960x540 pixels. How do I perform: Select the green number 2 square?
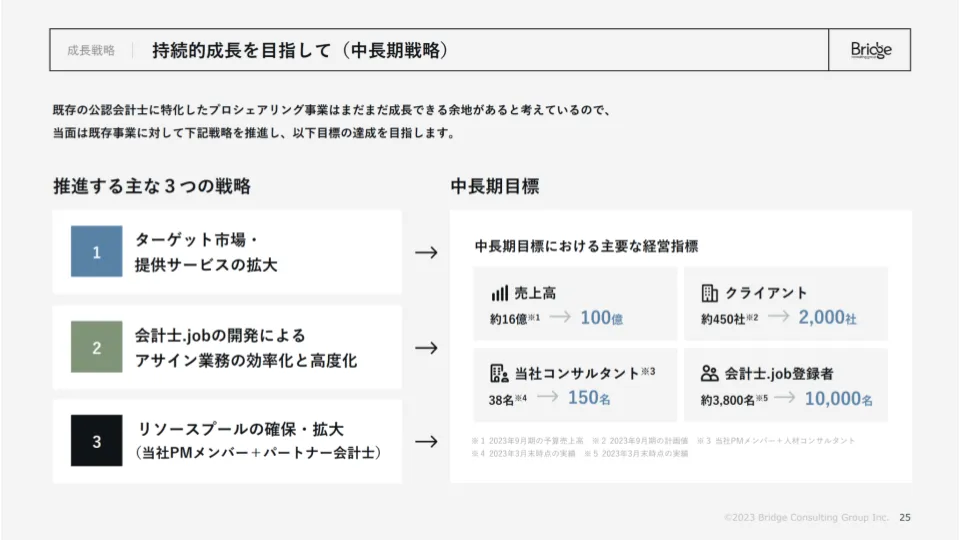pos(97,348)
